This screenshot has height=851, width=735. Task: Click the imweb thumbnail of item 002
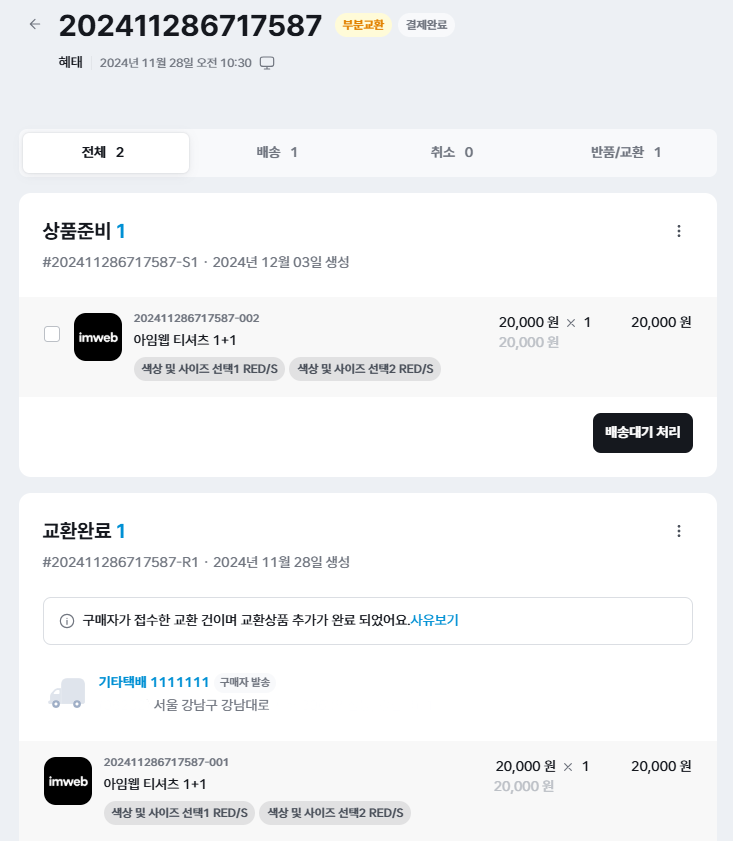click(98, 337)
